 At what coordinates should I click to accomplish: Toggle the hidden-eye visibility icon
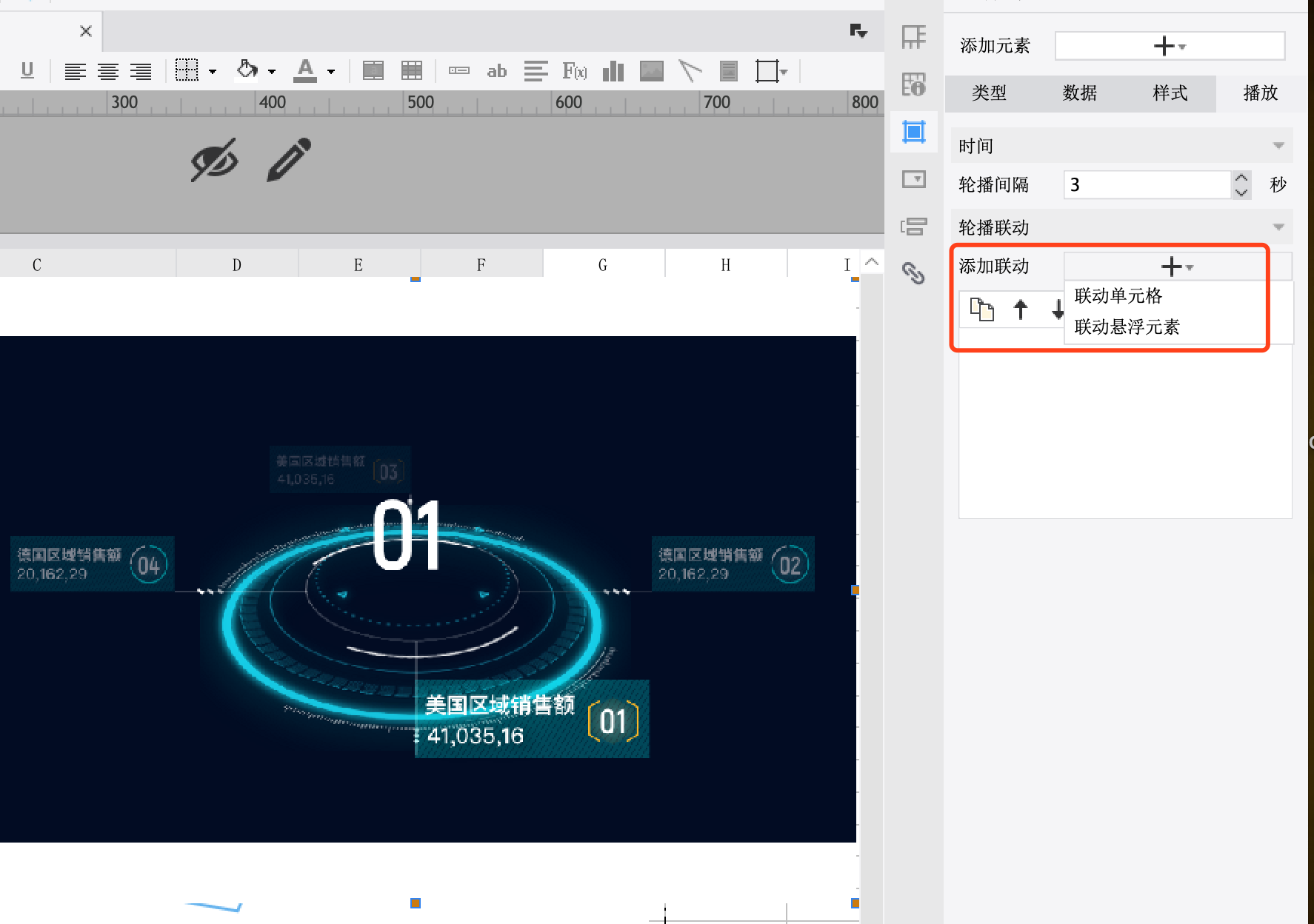(214, 159)
